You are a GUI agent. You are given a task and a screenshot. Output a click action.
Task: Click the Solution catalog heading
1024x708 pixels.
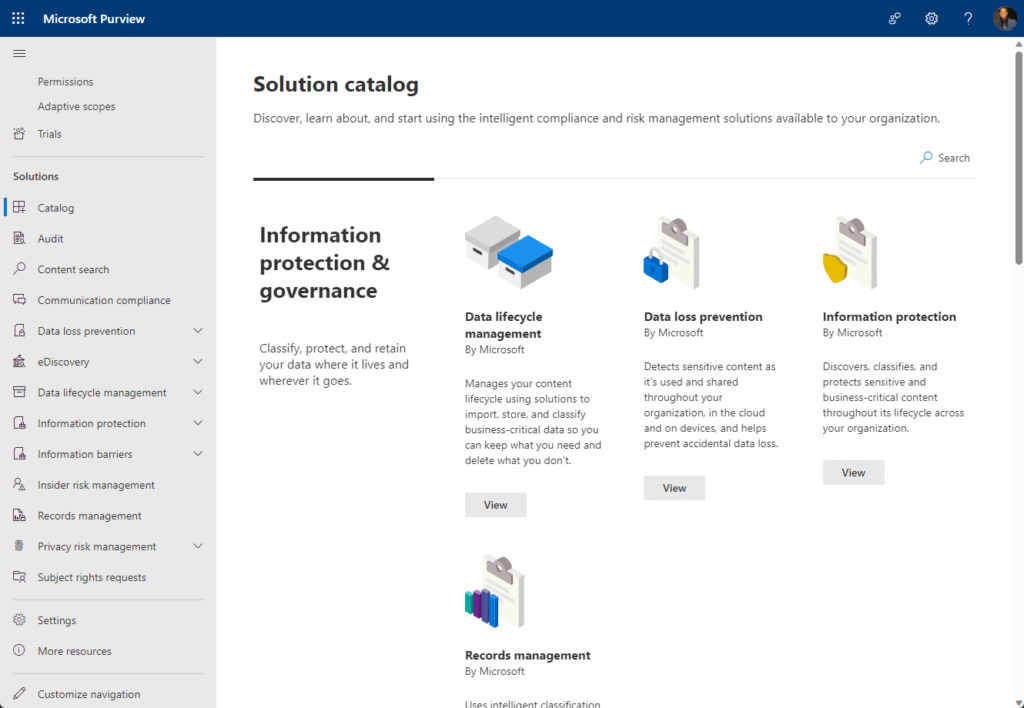[336, 84]
